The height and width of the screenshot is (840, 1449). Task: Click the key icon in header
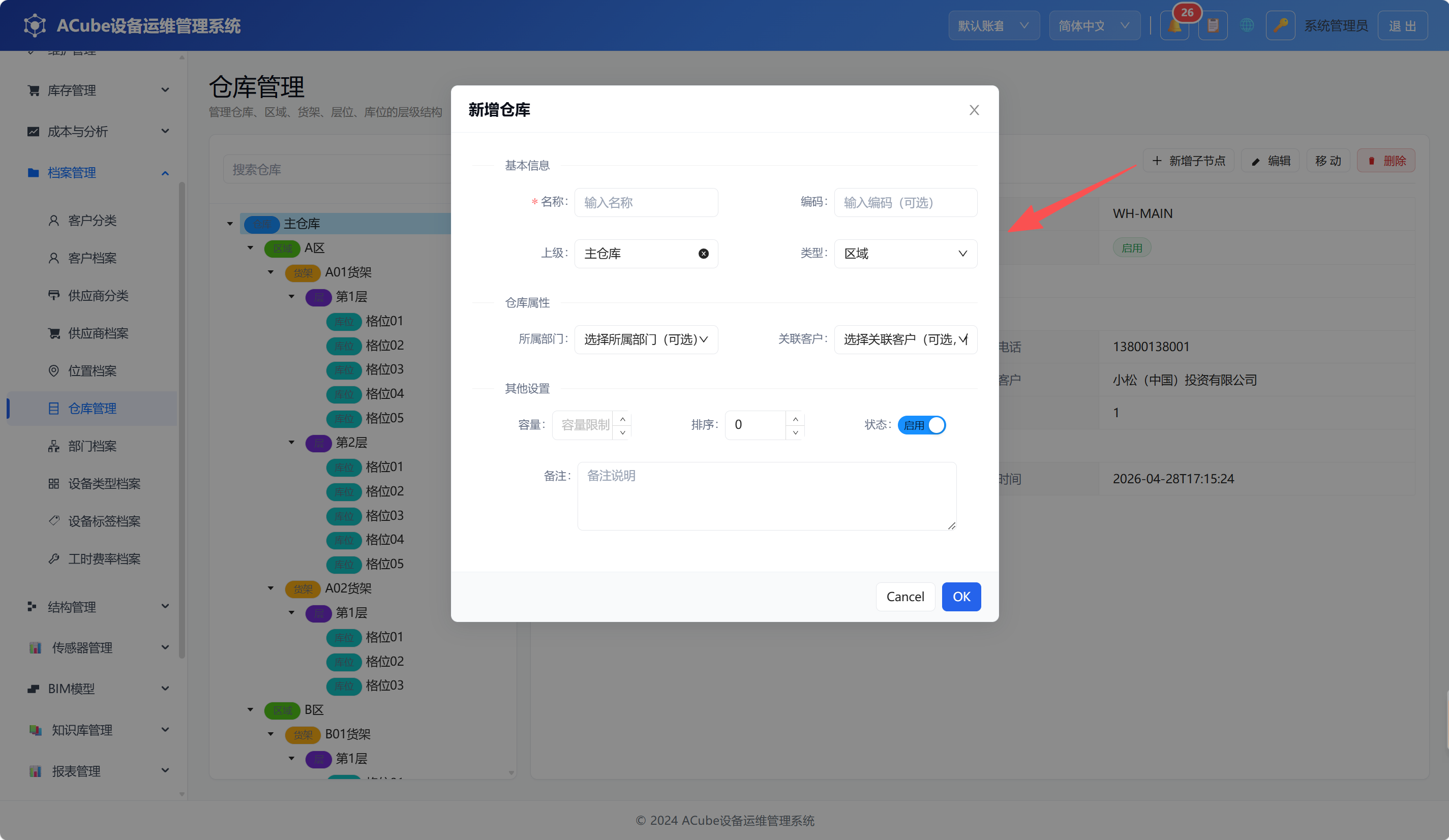(1280, 26)
